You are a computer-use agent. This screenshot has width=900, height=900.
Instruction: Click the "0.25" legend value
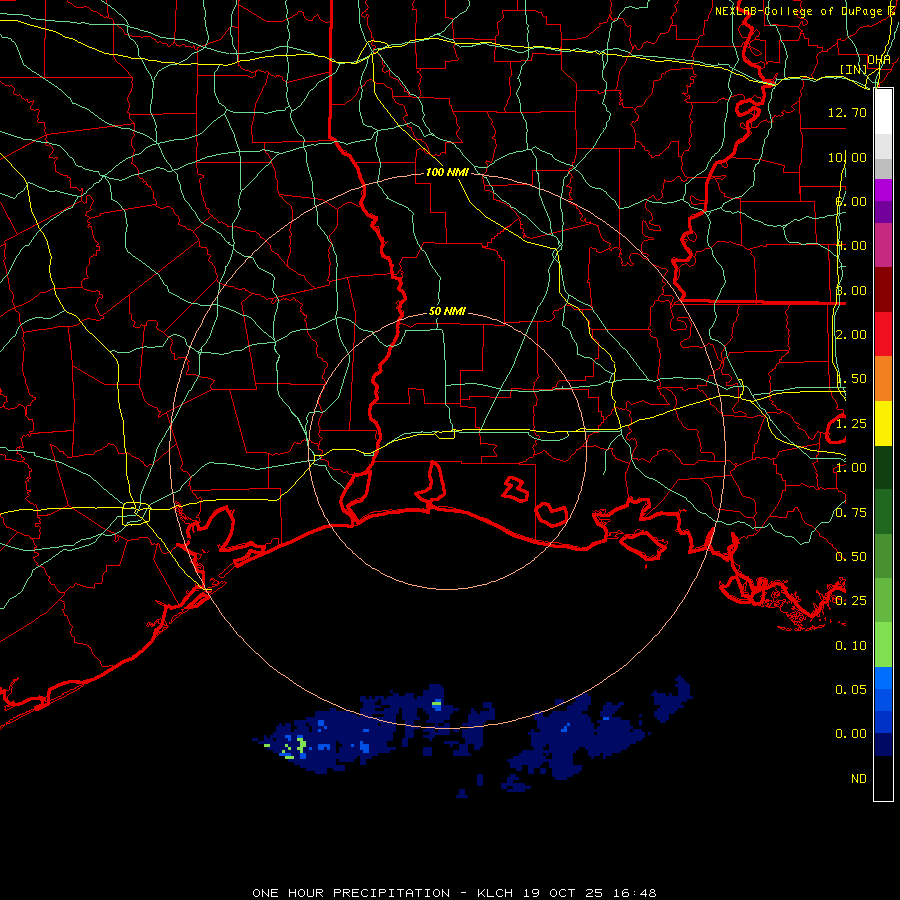pos(851,601)
